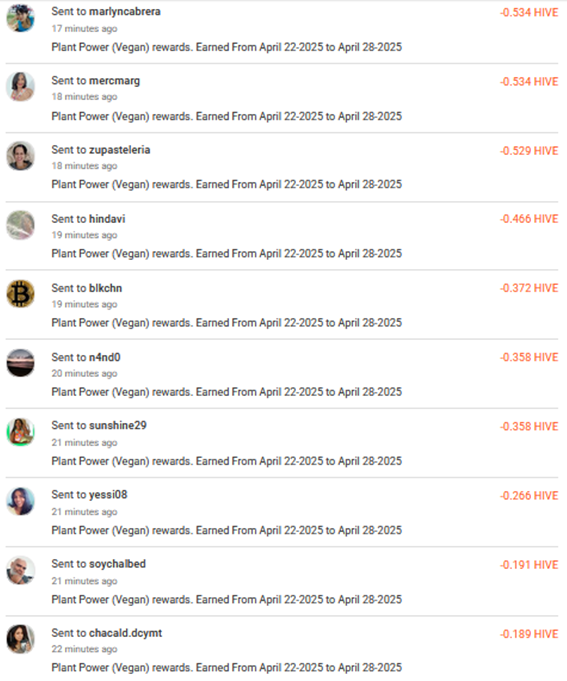Click soychalbed's avatar picture
Image resolution: width=567 pixels, height=681 pixels.
click(x=20, y=570)
